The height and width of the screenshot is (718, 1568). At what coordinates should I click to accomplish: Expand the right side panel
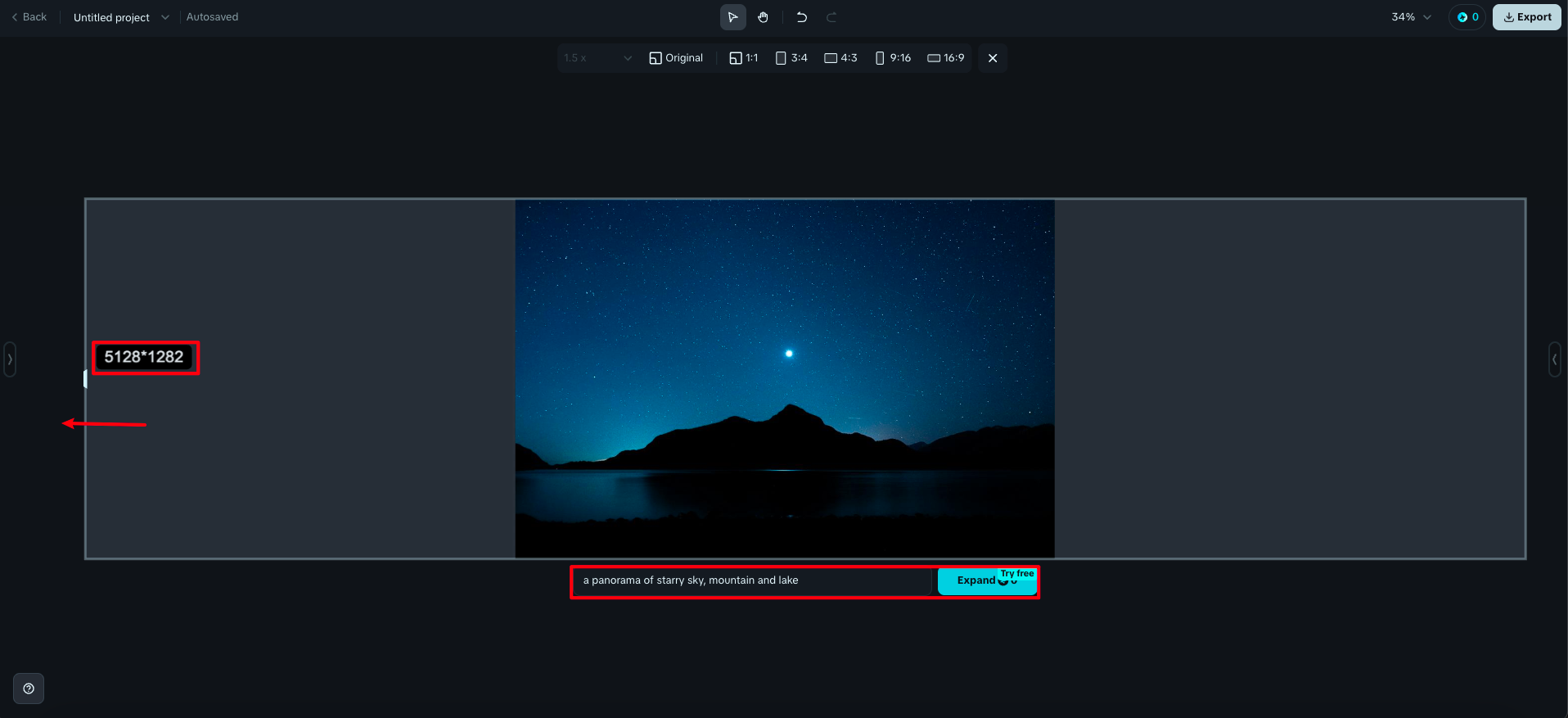pos(1555,359)
